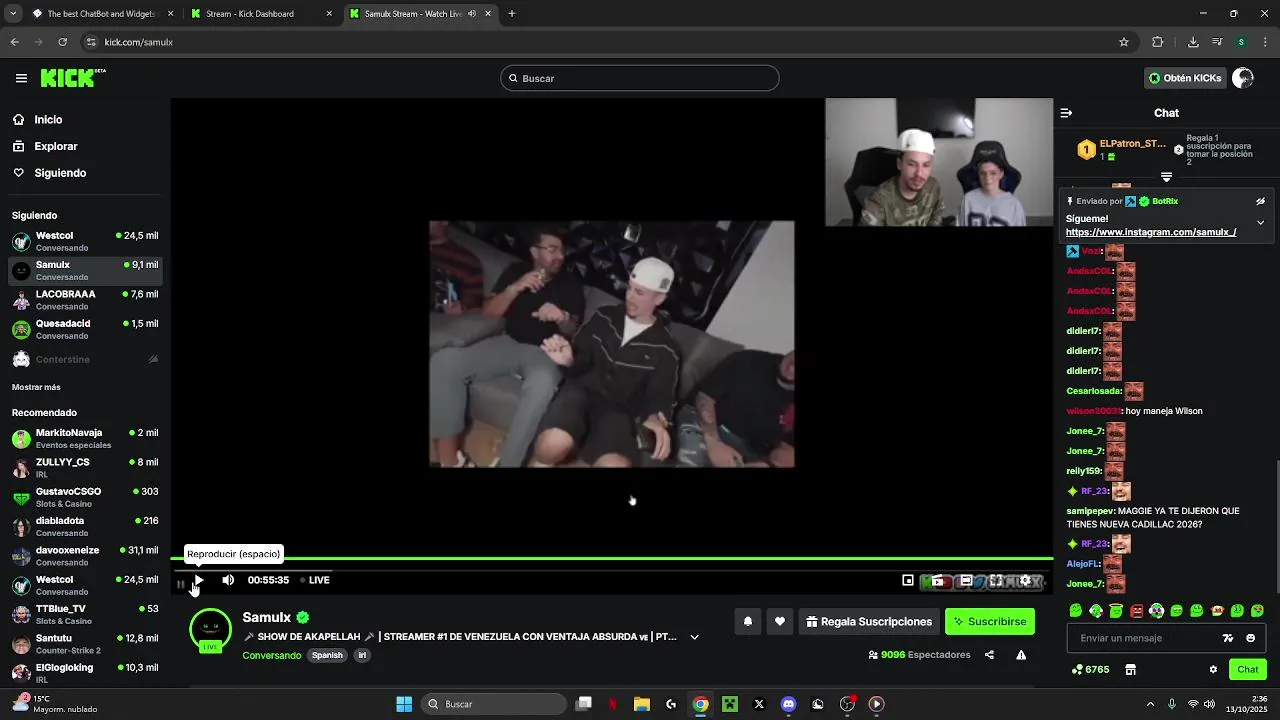The image size is (1280, 720).
Task: Open the instagram.com/samulx_ link
Action: (1151, 232)
